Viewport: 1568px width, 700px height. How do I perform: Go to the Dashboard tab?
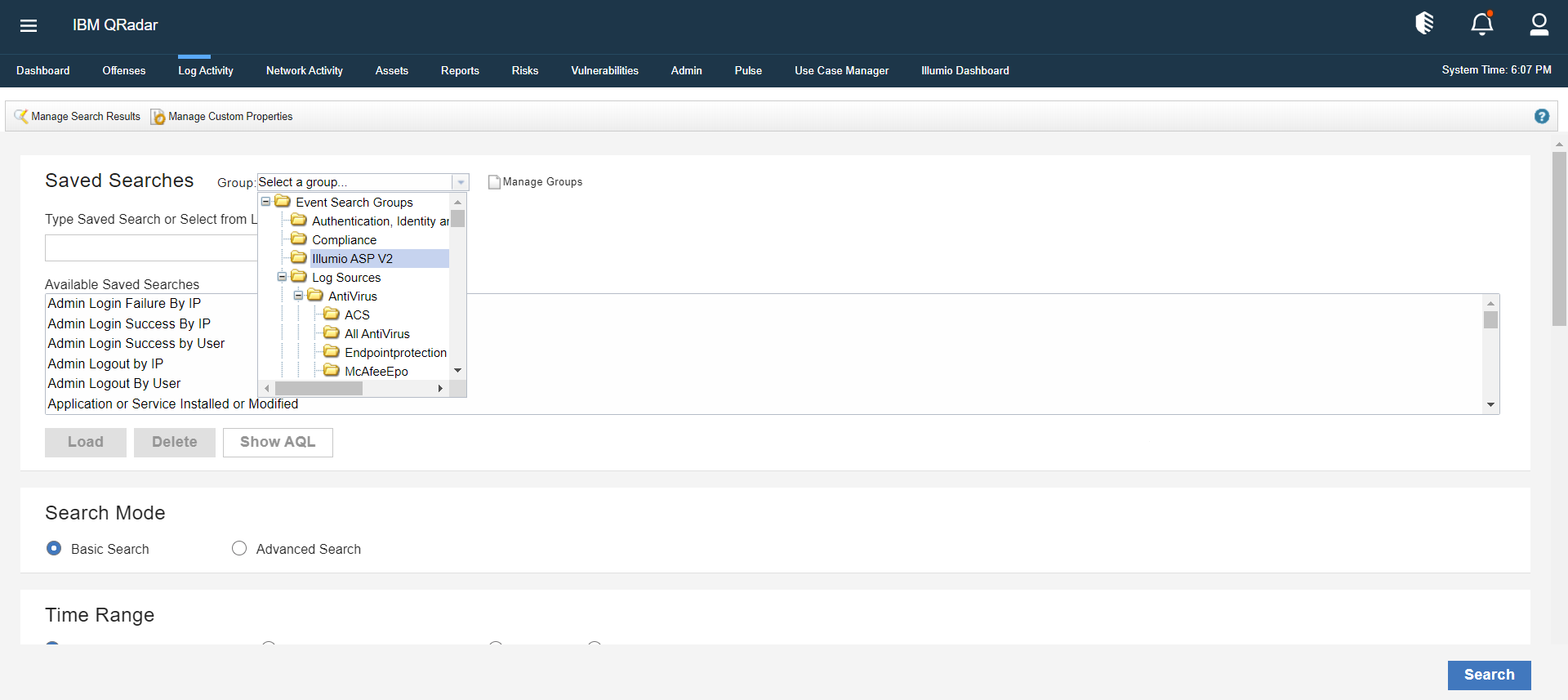click(x=43, y=70)
